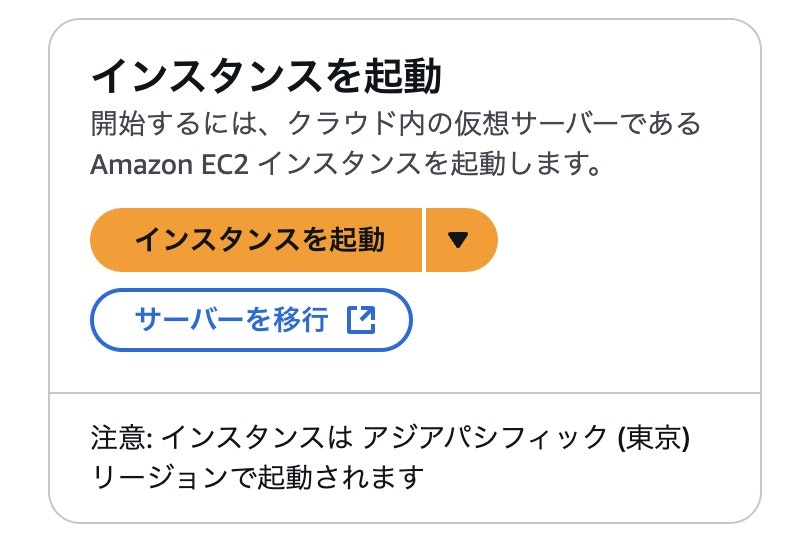Click the orange インスタンスを起動 button
Image resolution: width=798 pixels, height=546 pixels.
pyautogui.click(x=256, y=240)
